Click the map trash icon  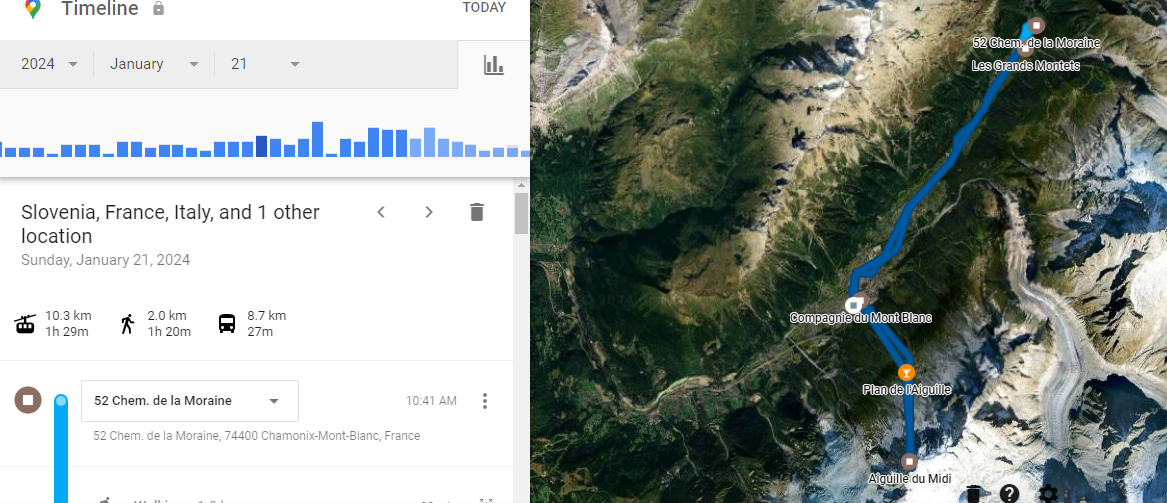[x=973, y=494]
